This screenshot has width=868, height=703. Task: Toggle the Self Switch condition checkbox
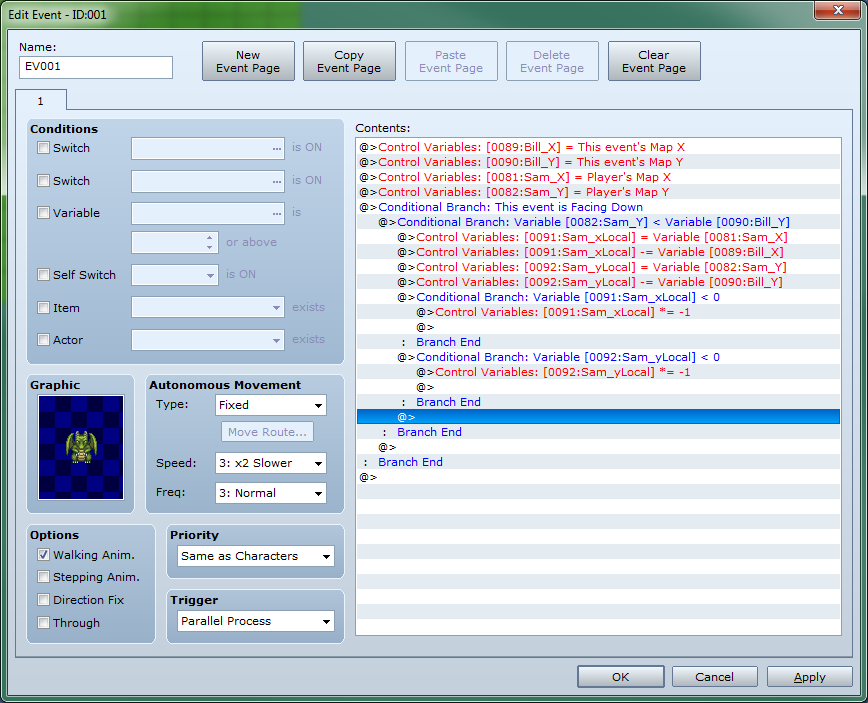[44, 275]
